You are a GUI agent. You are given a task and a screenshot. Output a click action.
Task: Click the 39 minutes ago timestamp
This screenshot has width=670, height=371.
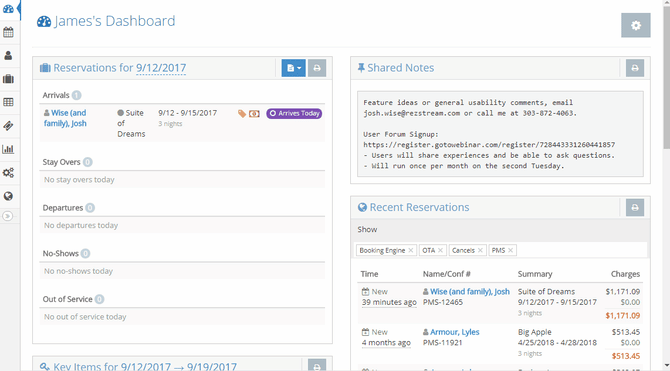(389, 302)
